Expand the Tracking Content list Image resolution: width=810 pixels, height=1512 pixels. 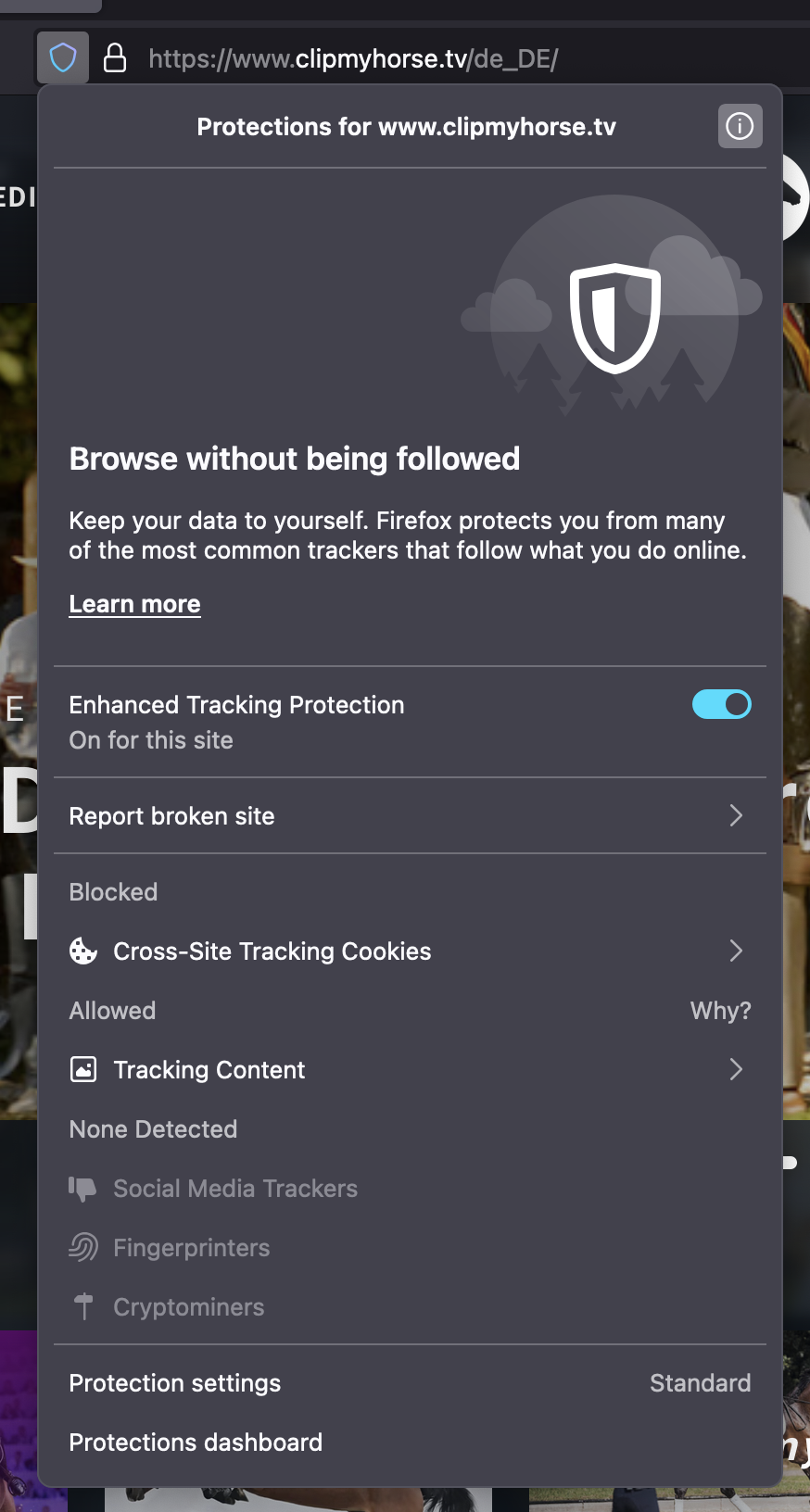pyautogui.click(x=736, y=1069)
